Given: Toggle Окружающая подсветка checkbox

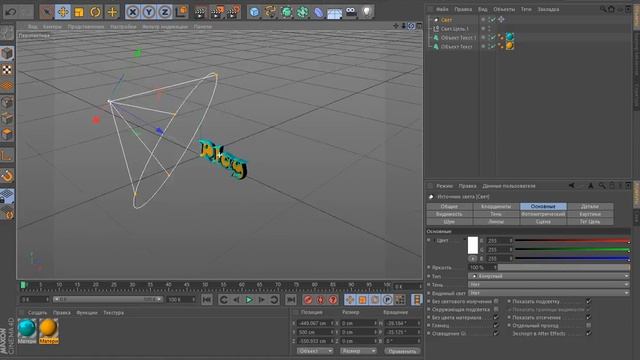Looking at the screenshot, I should pos(496,309).
